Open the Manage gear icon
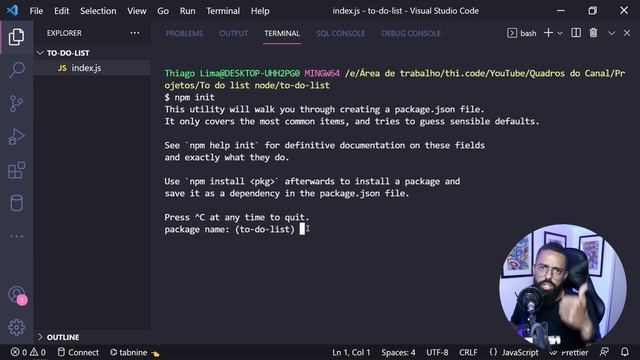Image resolution: width=640 pixels, height=360 pixels. (16, 327)
